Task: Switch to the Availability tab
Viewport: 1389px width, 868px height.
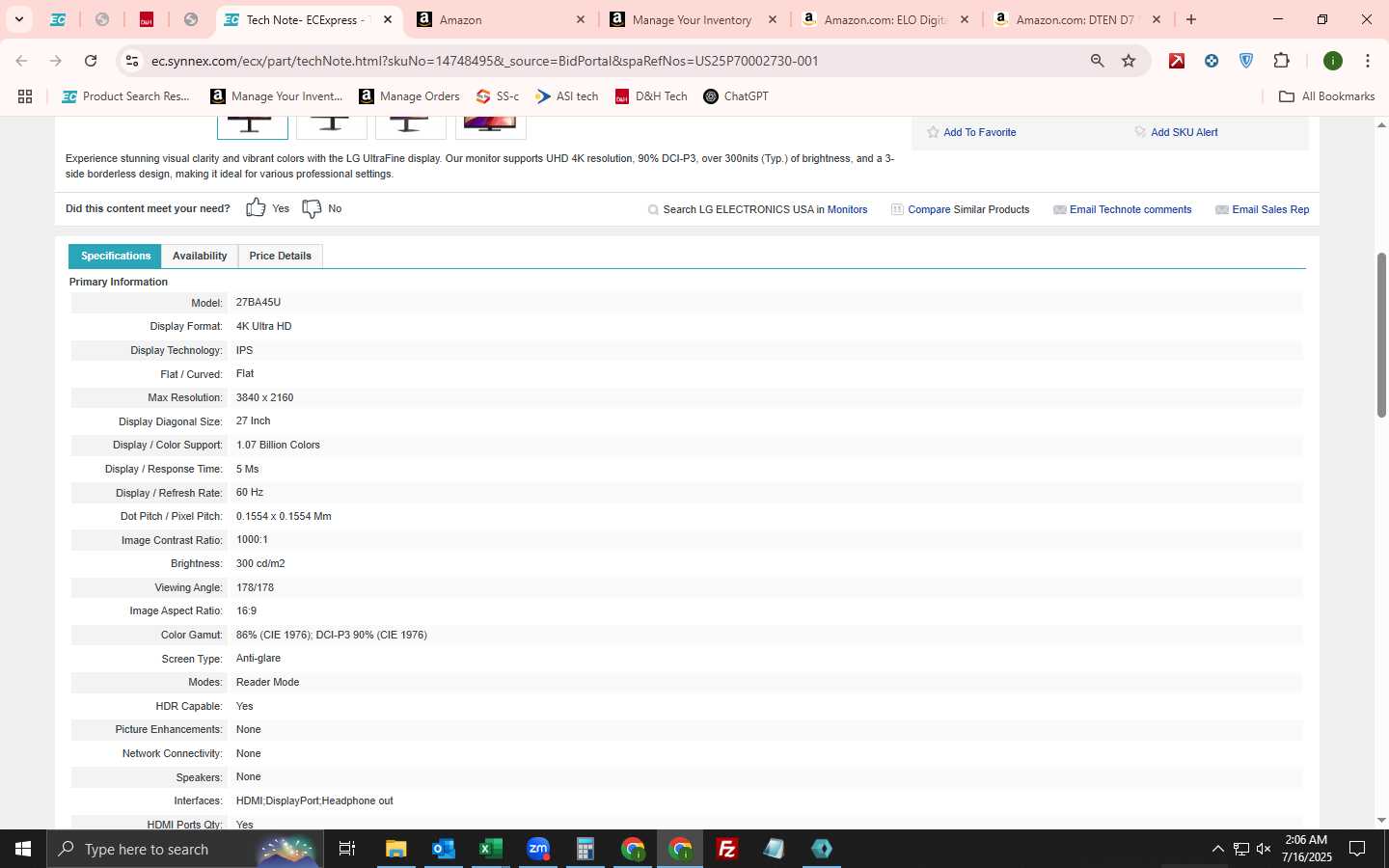Action: (x=200, y=256)
